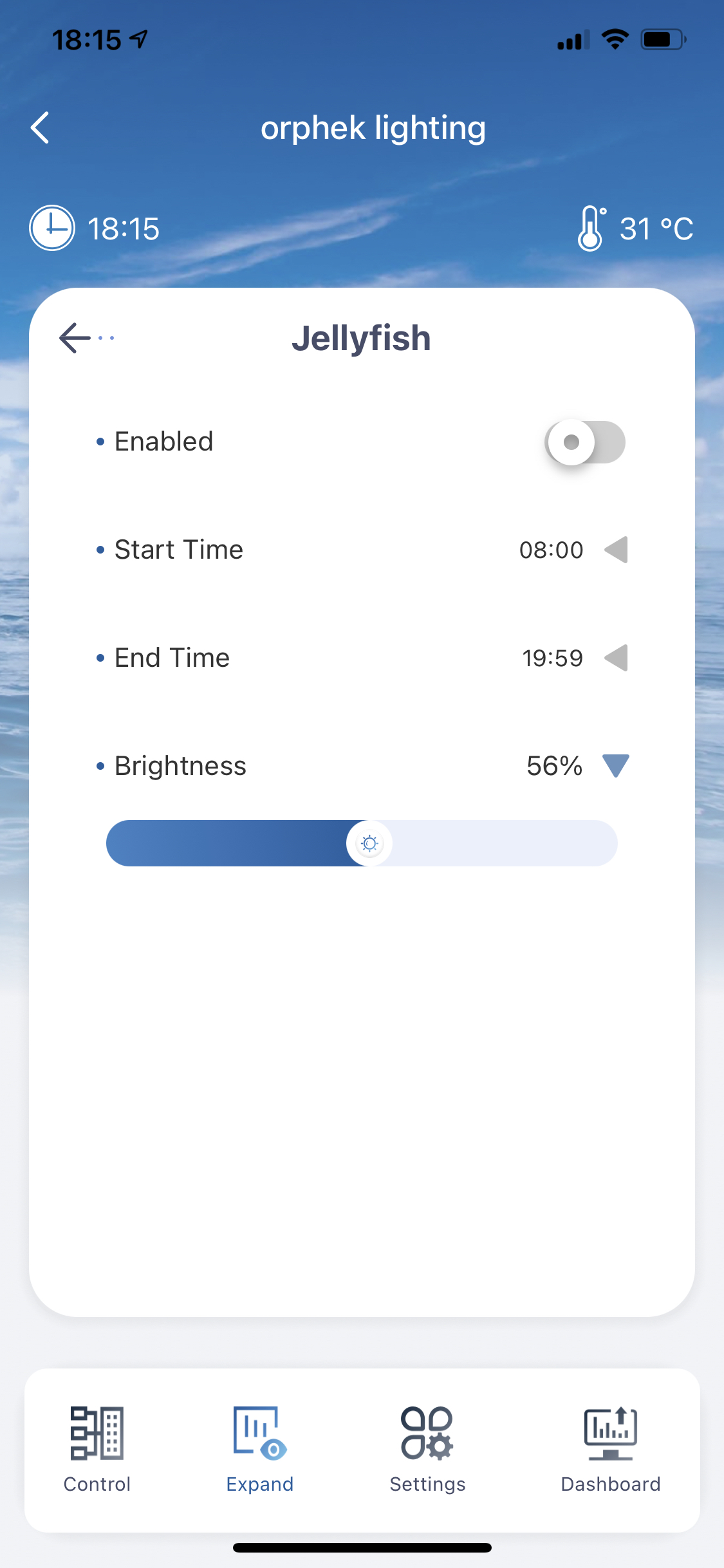Open the Dashboard tab icon

[611, 1433]
